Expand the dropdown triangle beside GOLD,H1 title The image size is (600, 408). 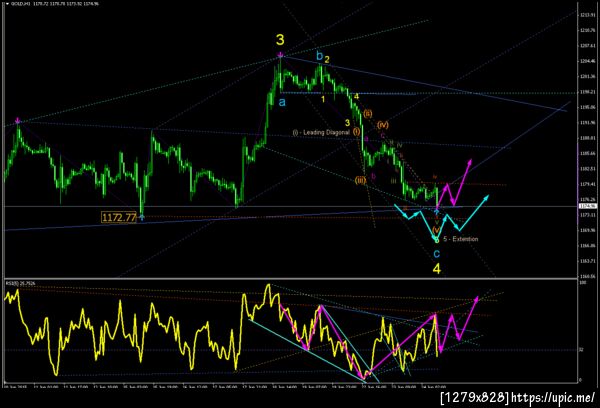coord(7,4)
